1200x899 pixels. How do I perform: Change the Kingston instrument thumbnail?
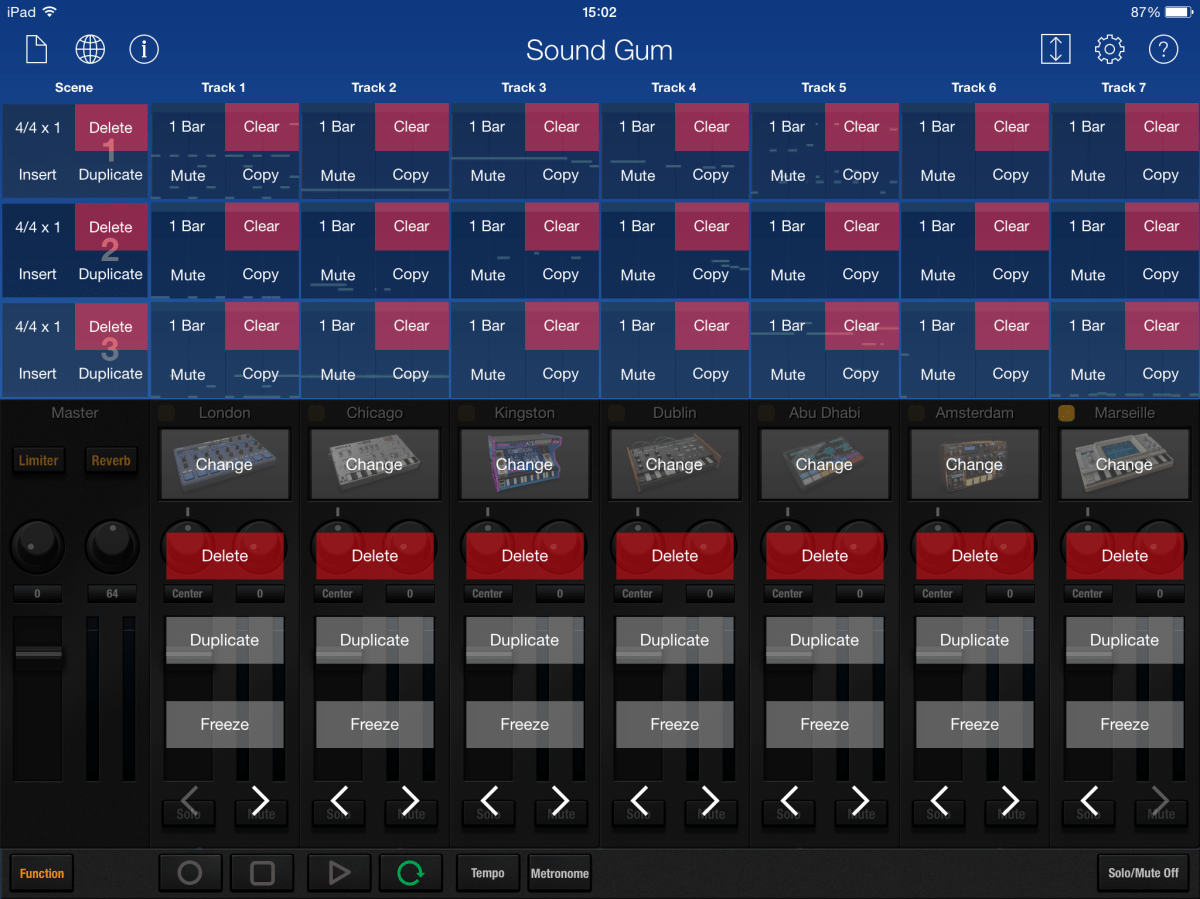[x=524, y=465]
